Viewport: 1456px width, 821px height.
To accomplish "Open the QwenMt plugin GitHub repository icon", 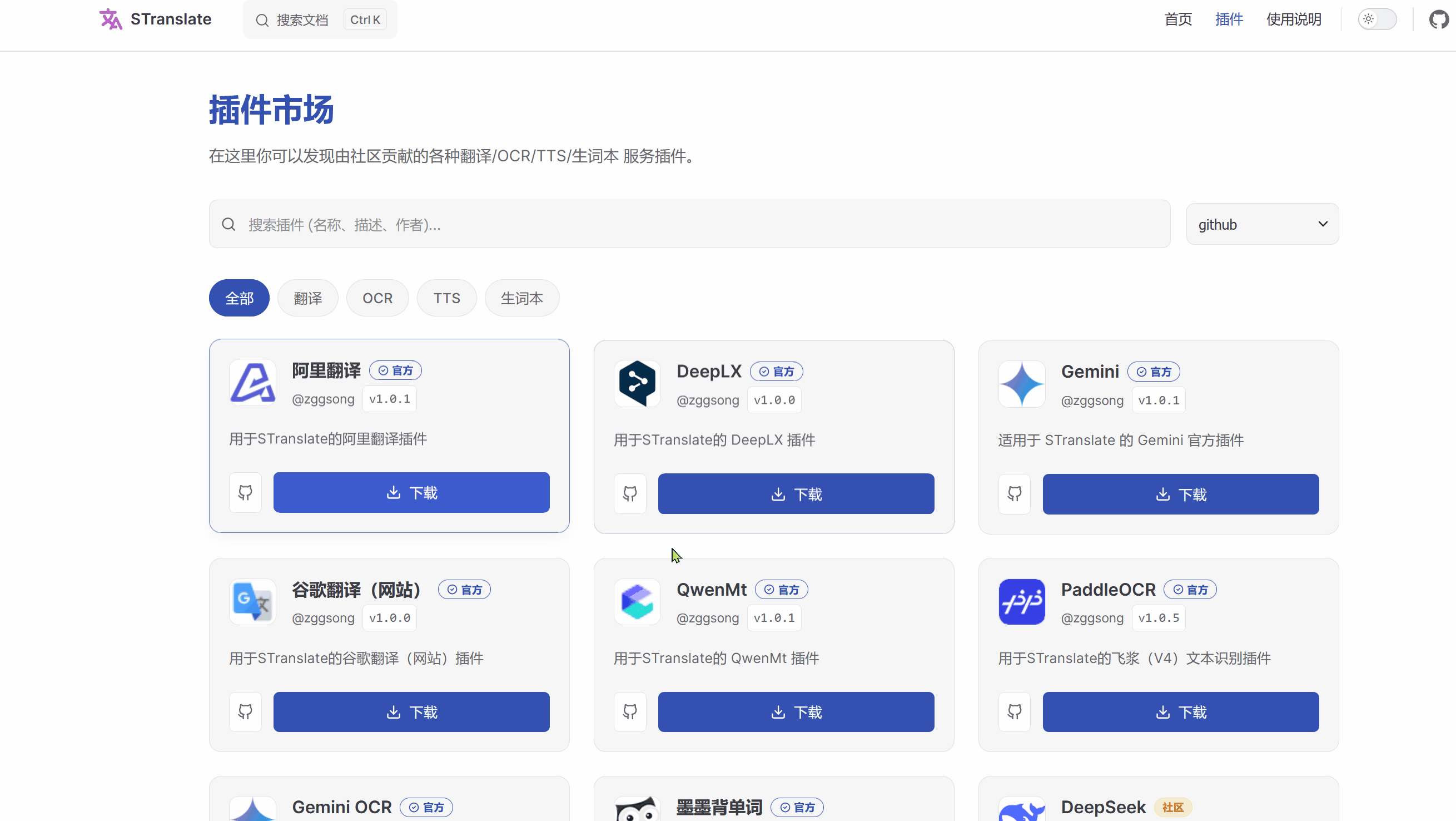I will pyautogui.click(x=630, y=712).
